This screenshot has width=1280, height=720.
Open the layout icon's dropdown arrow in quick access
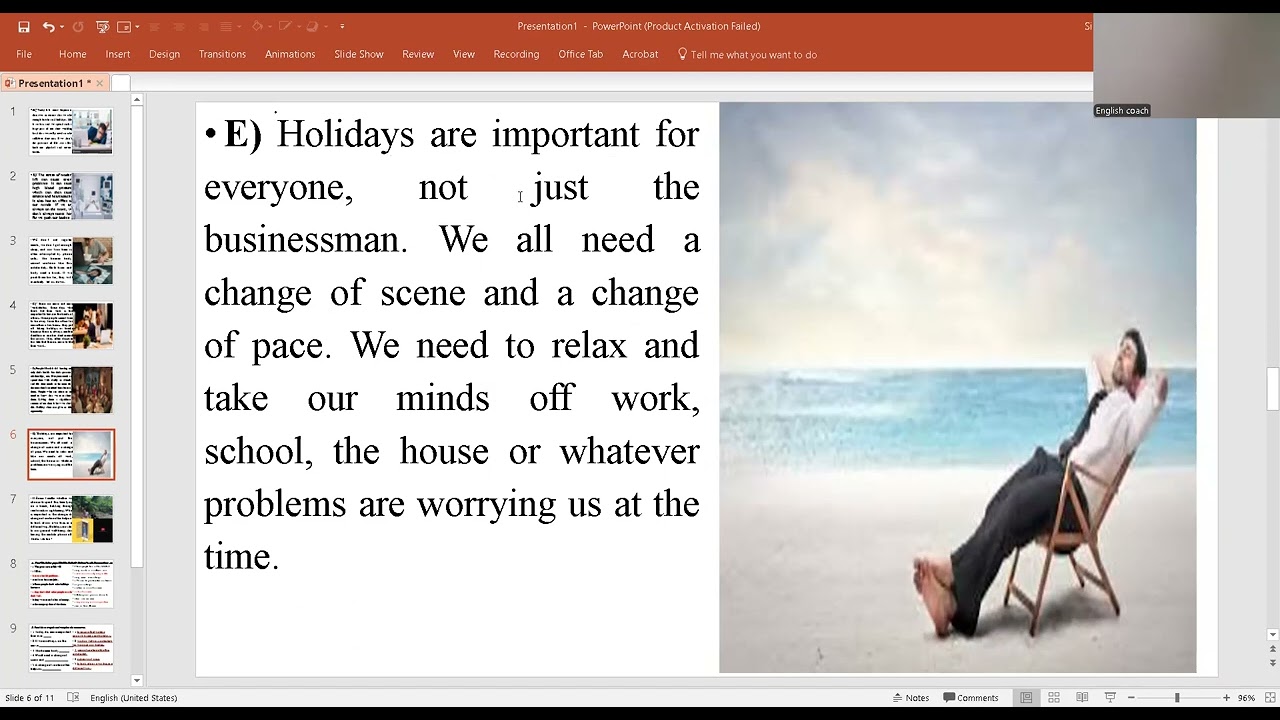[x=137, y=27]
